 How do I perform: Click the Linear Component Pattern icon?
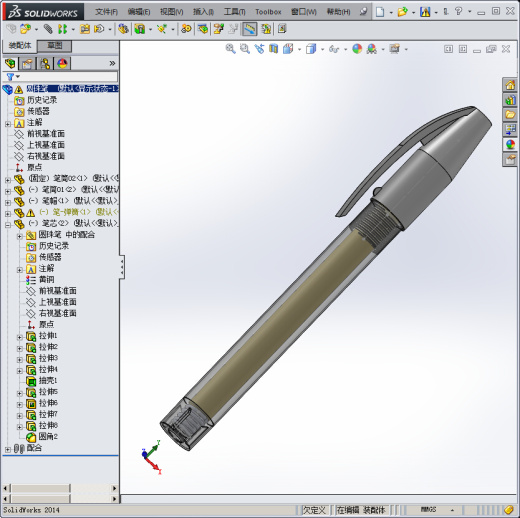pos(63,29)
